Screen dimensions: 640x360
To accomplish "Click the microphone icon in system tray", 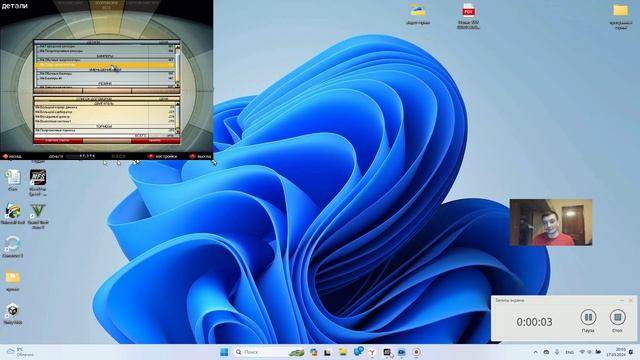I will click(557, 352).
